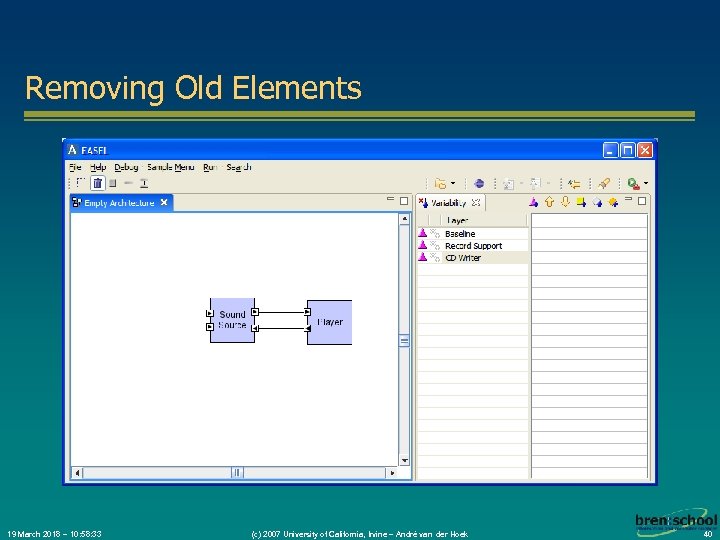The width and height of the screenshot is (720, 540).
Task: Open the folder icon dropdown arrow
Action: 453,183
